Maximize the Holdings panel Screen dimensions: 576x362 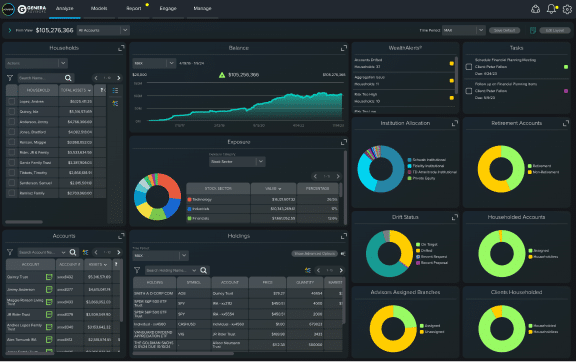click(x=343, y=236)
